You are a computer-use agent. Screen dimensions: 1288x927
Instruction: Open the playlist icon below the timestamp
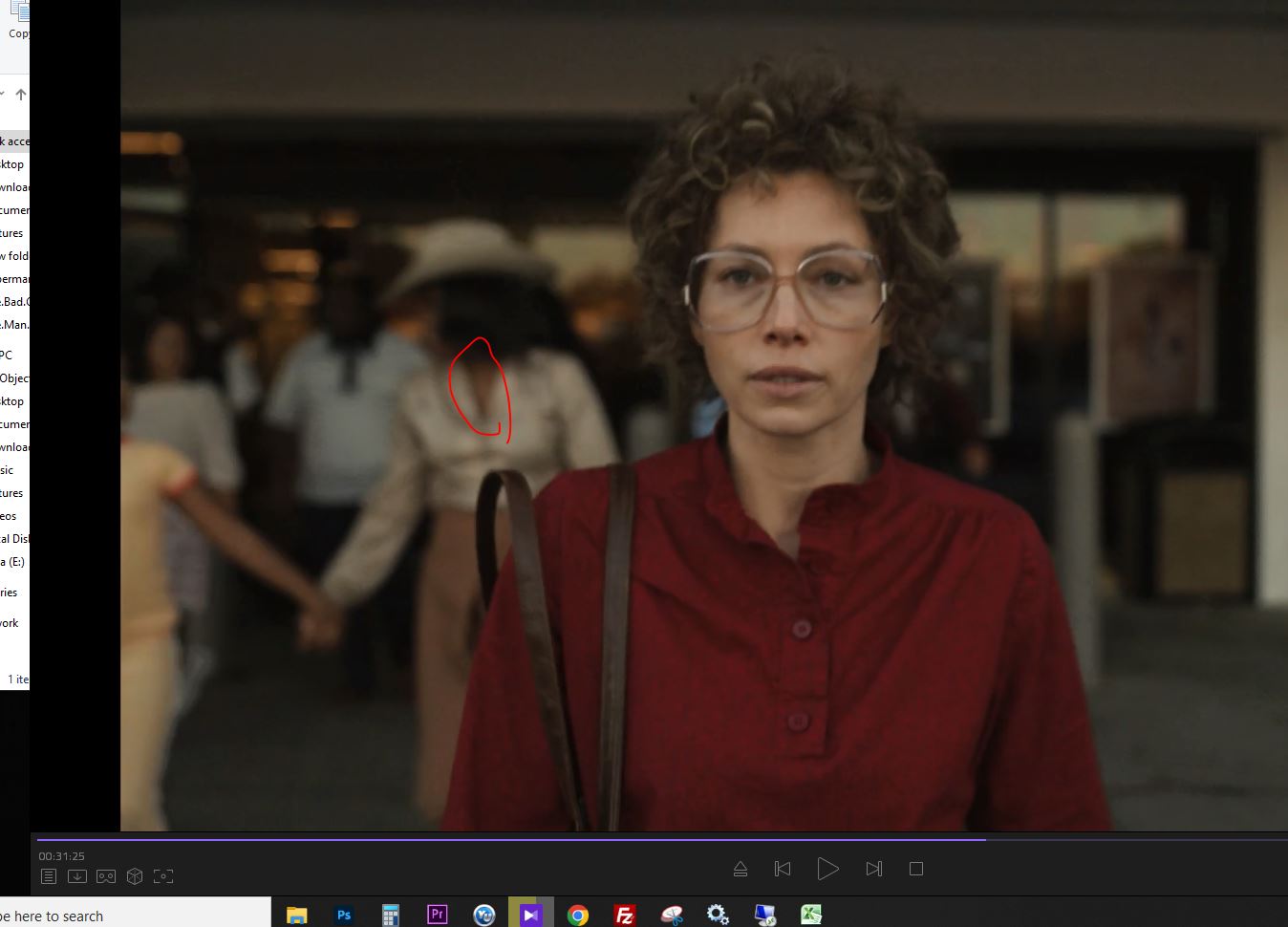pyautogui.click(x=49, y=876)
